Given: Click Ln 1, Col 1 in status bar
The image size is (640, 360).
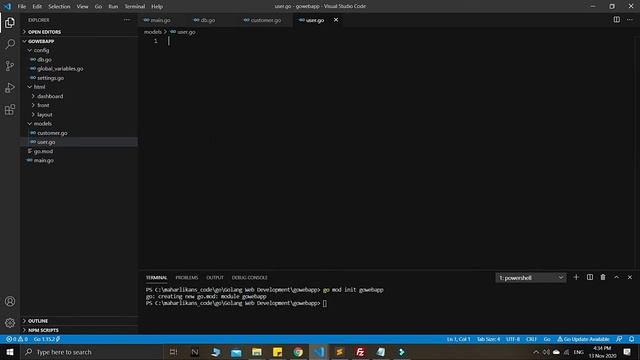Looking at the screenshot, I should [458, 339].
